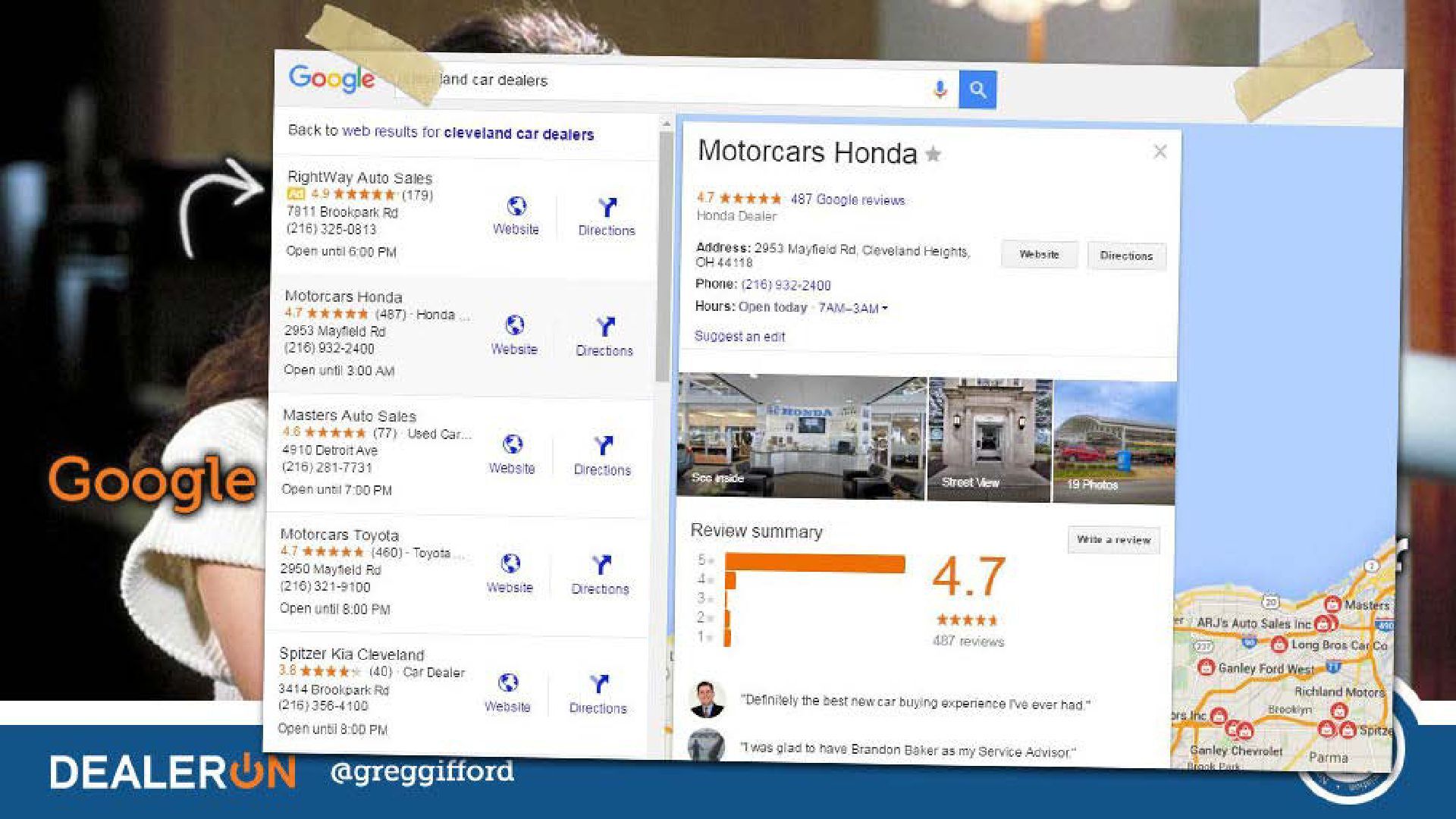Open Website globe icon for Spitzer Kia Cleveland
Viewport: 1456px width, 819px height.
tap(509, 682)
